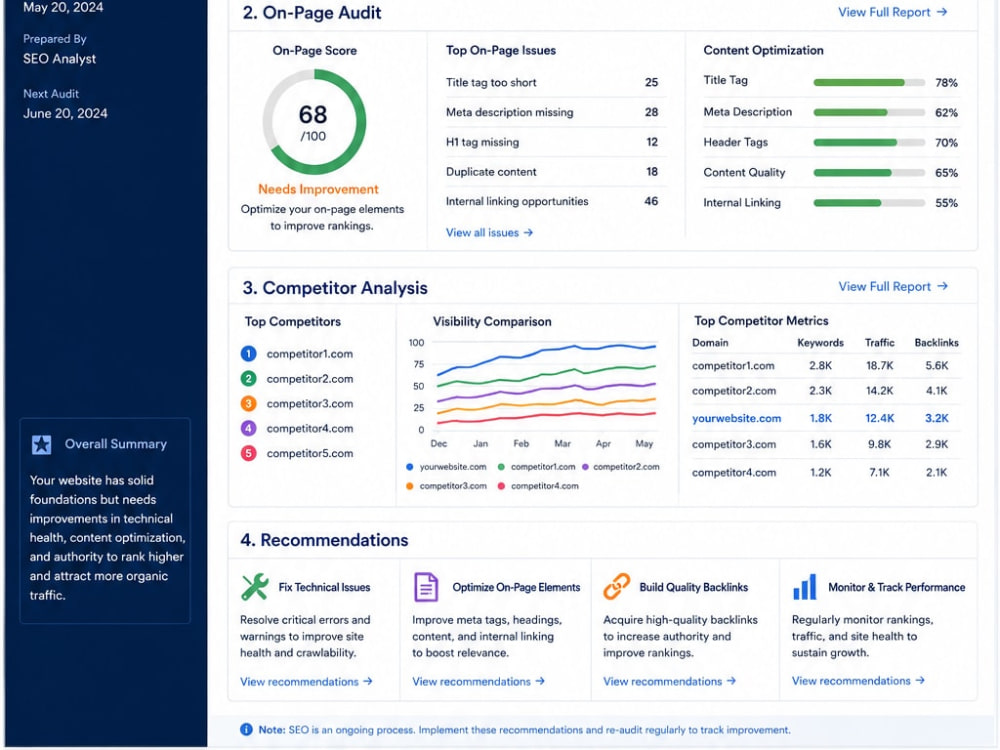Click the yourwebsite.com blue legend dot
1000x750 pixels.
point(409,467)
